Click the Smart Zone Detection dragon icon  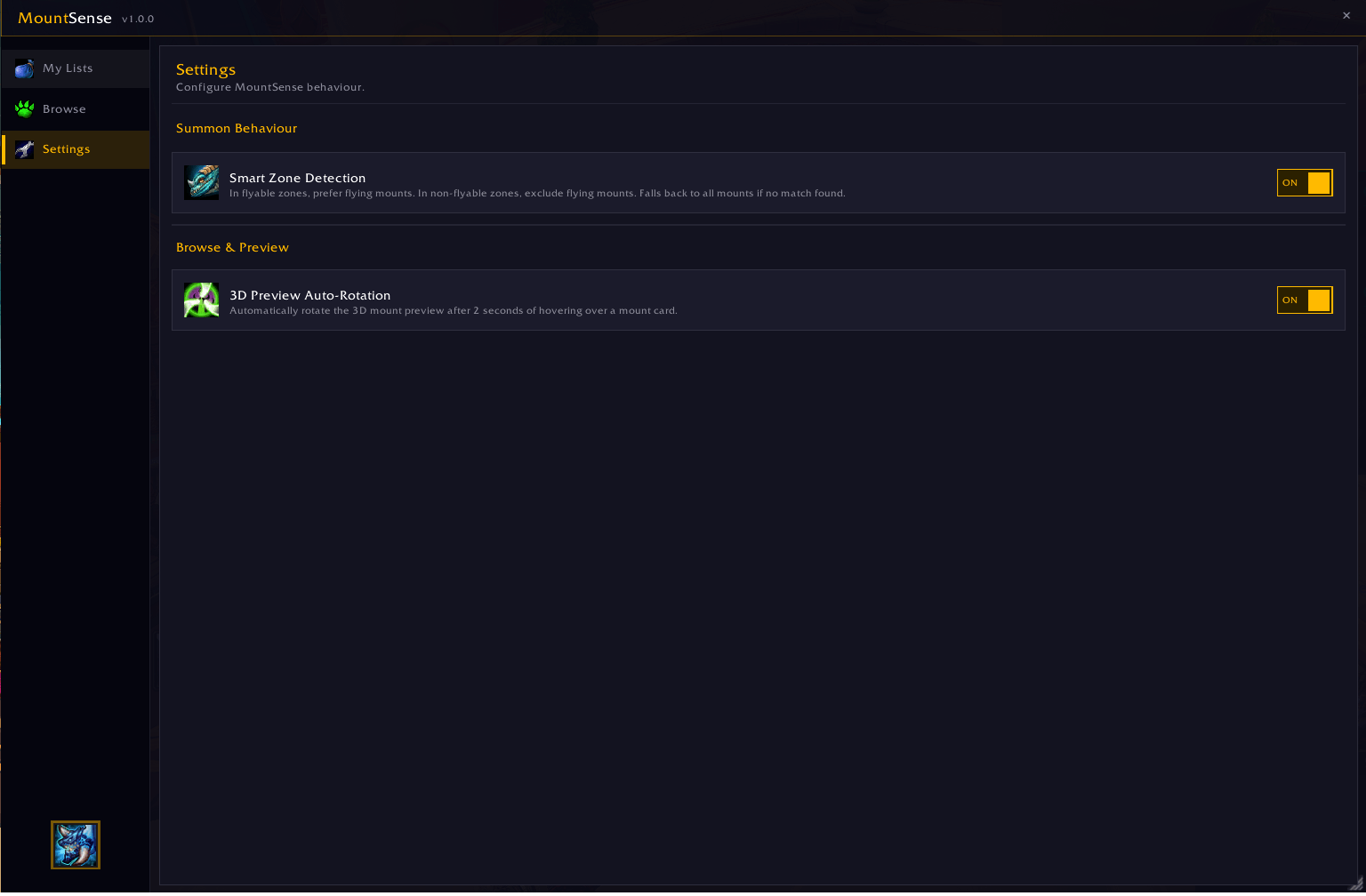click(202, 182)
